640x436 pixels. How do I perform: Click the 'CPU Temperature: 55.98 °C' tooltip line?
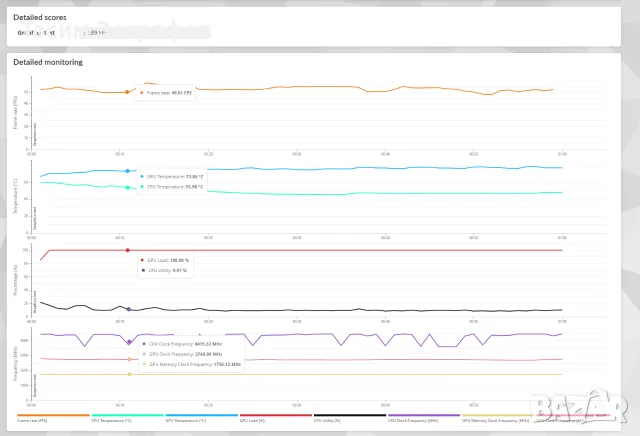(171, 187)
